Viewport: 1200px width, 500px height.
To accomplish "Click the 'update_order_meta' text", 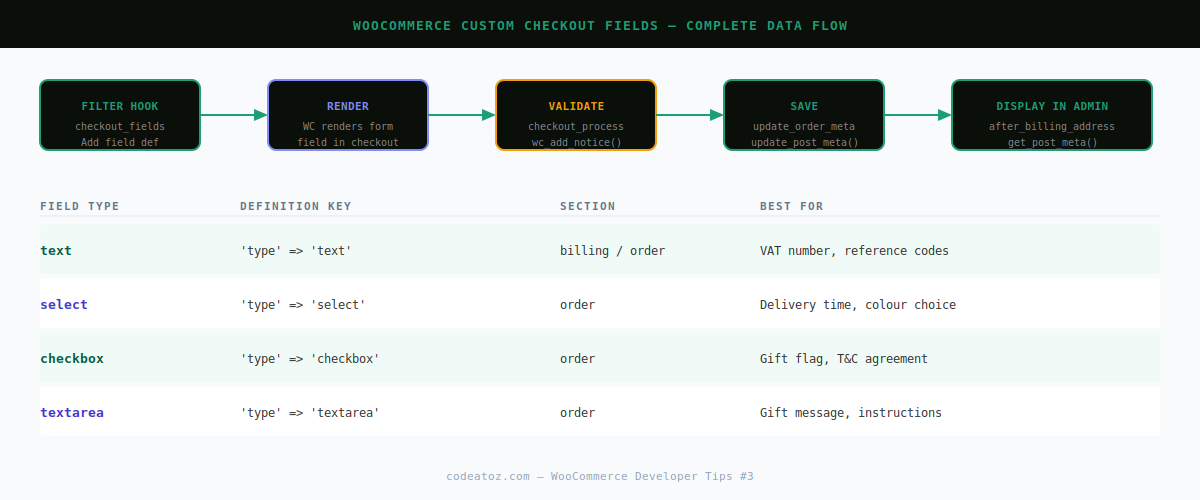I will [x=804, y=126].
